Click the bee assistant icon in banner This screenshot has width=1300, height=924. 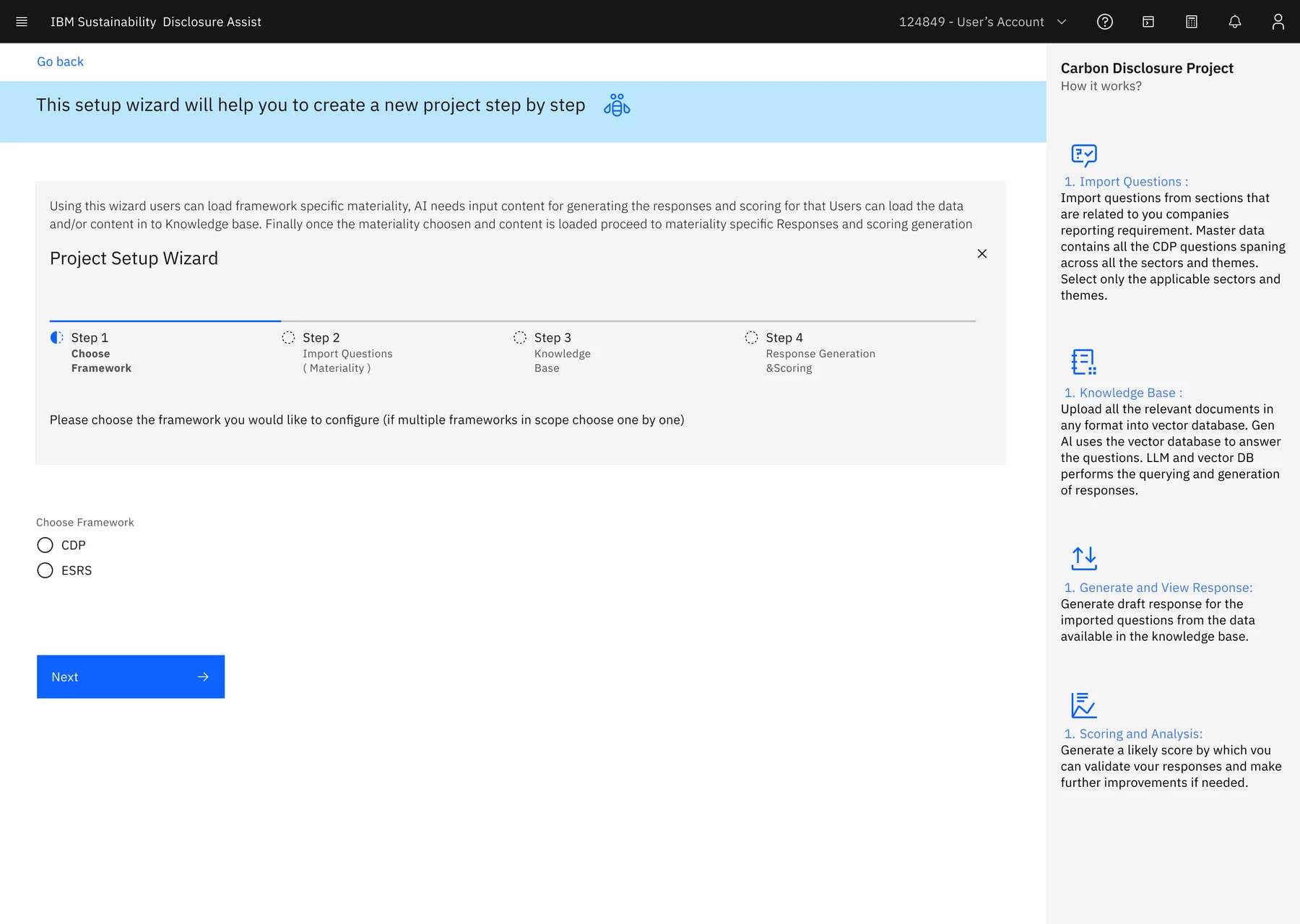pyautogui.click(x=617, y=105)
